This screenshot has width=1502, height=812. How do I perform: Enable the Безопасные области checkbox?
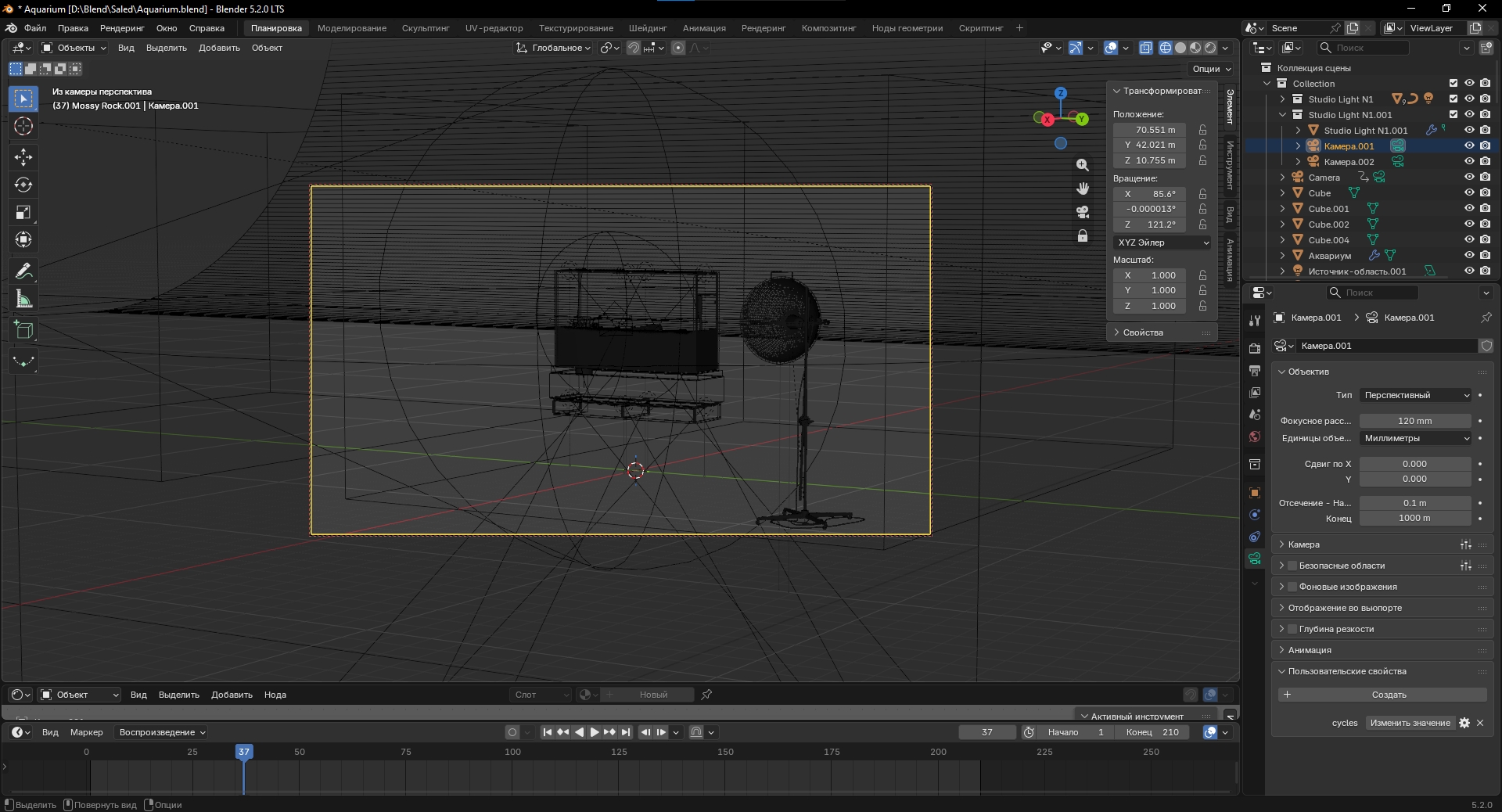(1292, 566)
